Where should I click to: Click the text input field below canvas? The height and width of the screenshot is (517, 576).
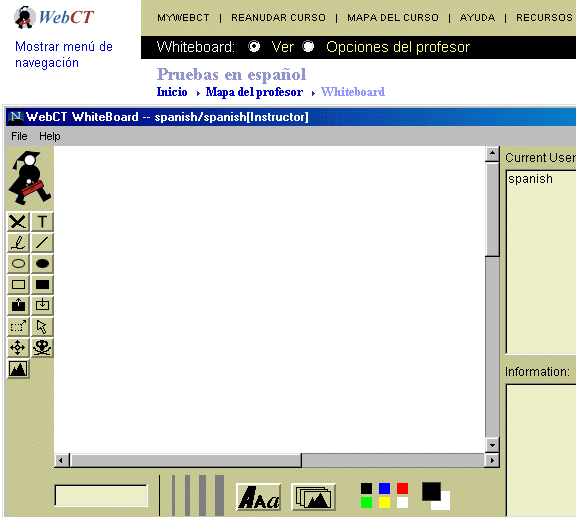click(x=101, y=495)
